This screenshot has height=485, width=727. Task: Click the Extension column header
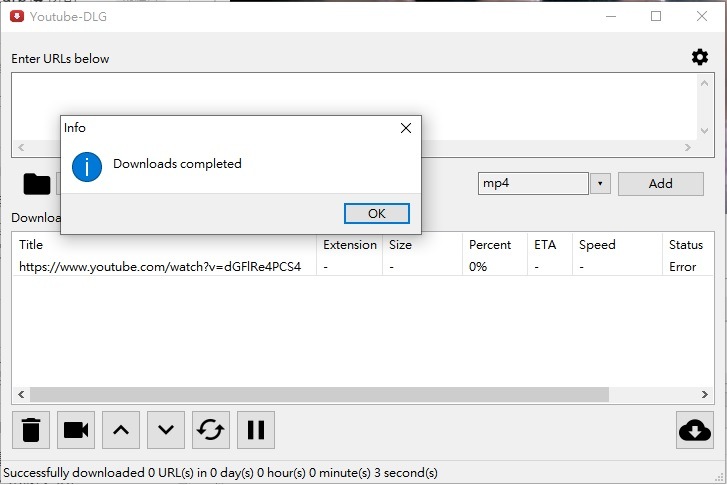pyautogui.click(x=350, y=244)
